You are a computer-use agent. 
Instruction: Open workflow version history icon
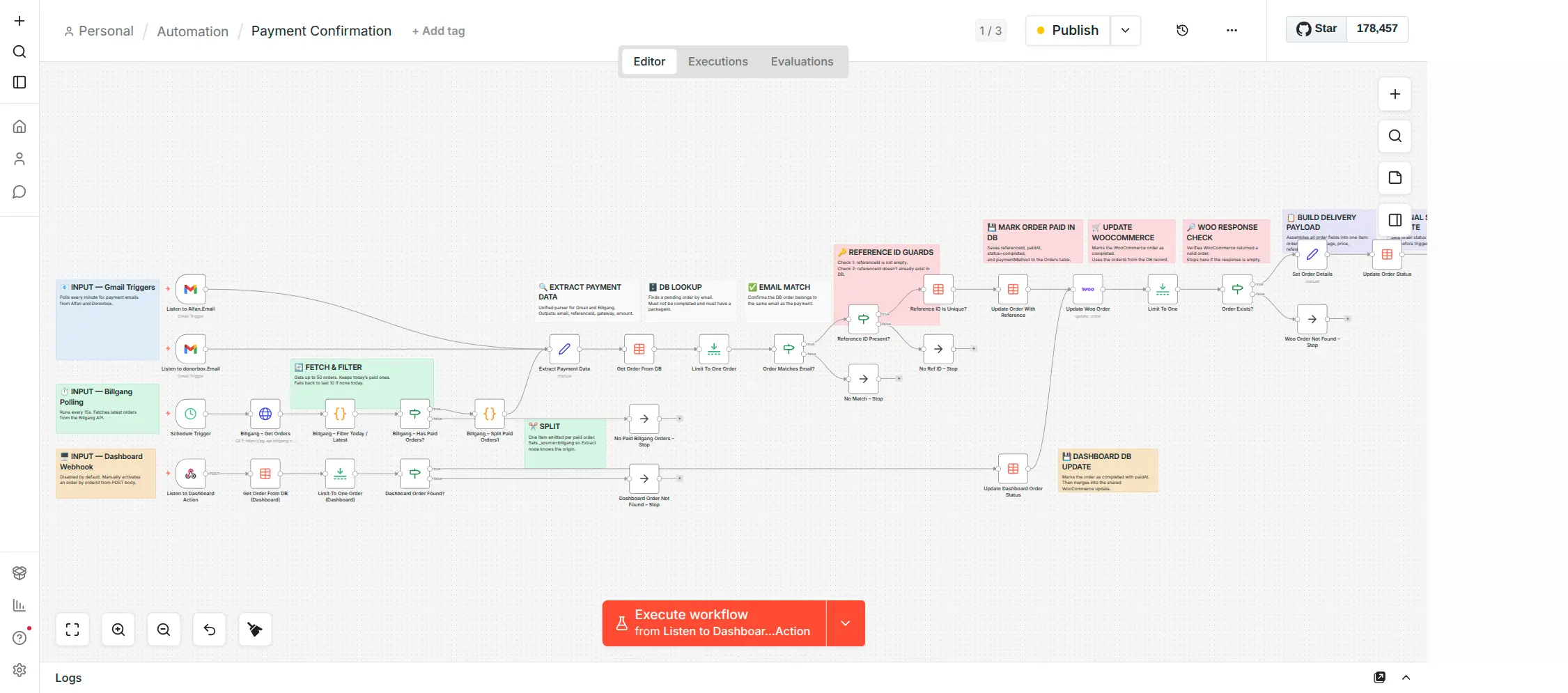(1182, 31)
